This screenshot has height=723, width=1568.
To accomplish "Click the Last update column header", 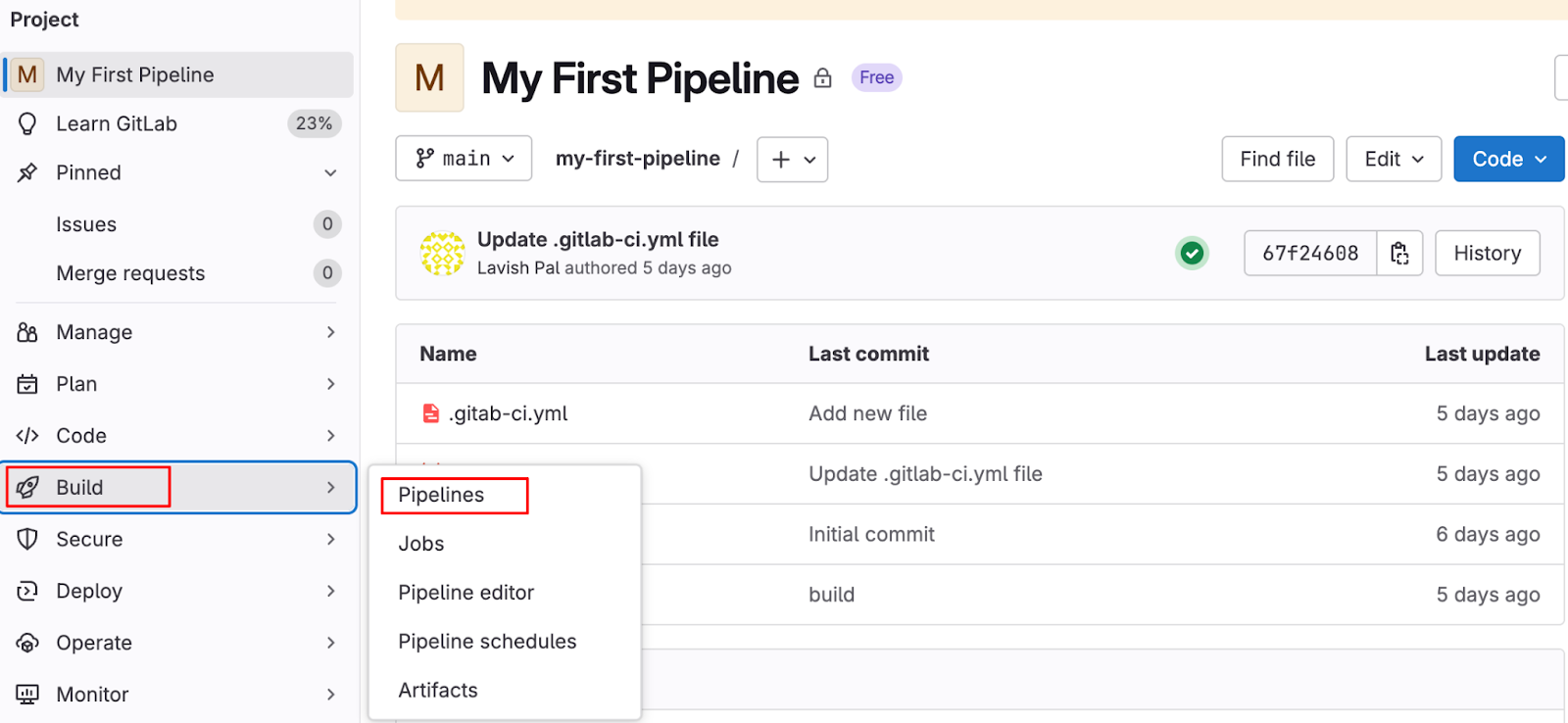I will [1482, 354].
